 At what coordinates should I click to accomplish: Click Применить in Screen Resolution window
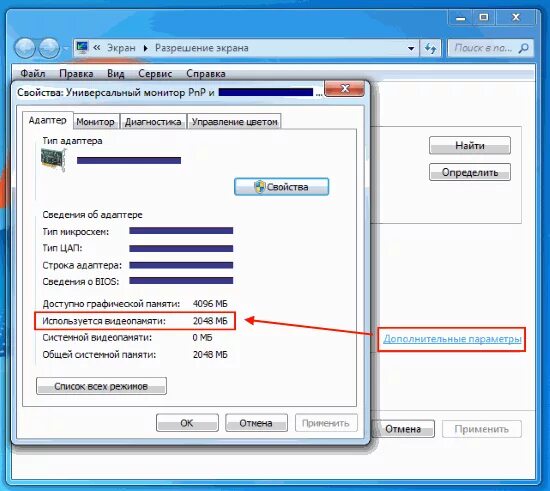click(x=482, y=429)
